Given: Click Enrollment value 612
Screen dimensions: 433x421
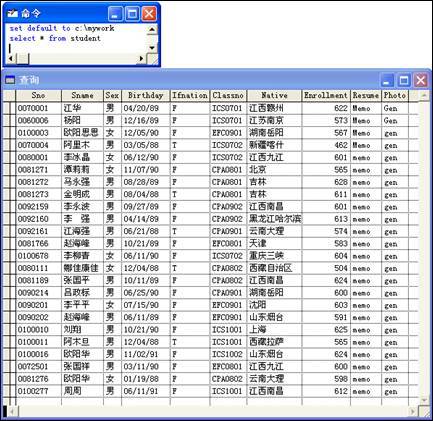Looking at the screenshot, I should click(x=326, y=391).
